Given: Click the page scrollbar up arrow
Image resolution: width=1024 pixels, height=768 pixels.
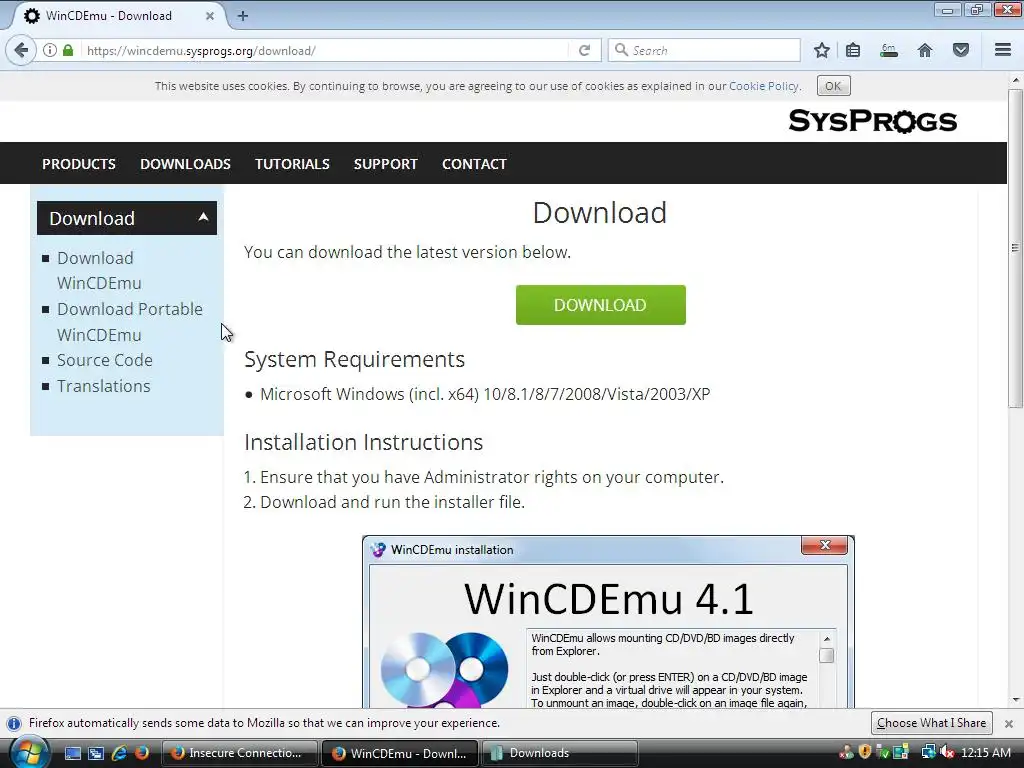Looking at the screenshot, I should tap(1015, 80).
